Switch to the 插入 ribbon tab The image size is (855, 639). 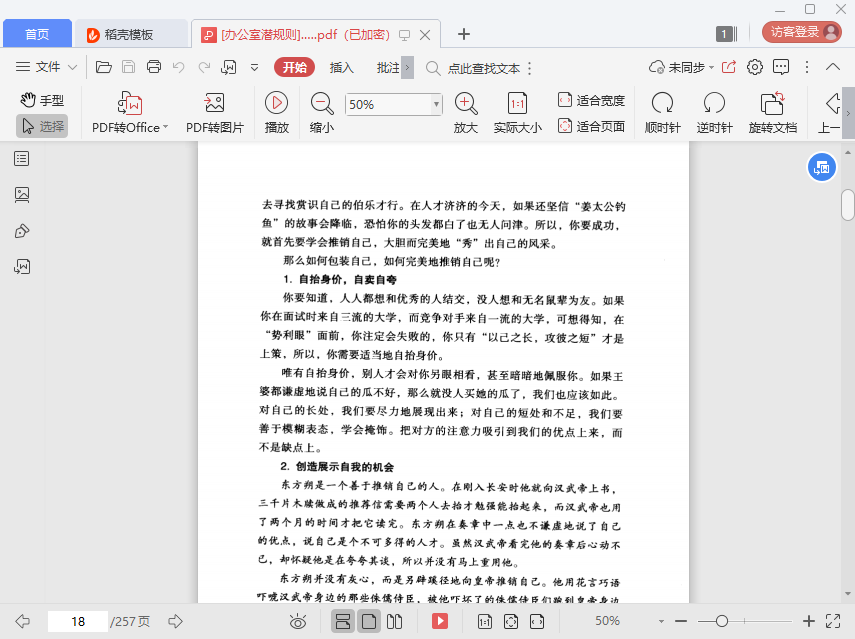(x=342, y=68)
